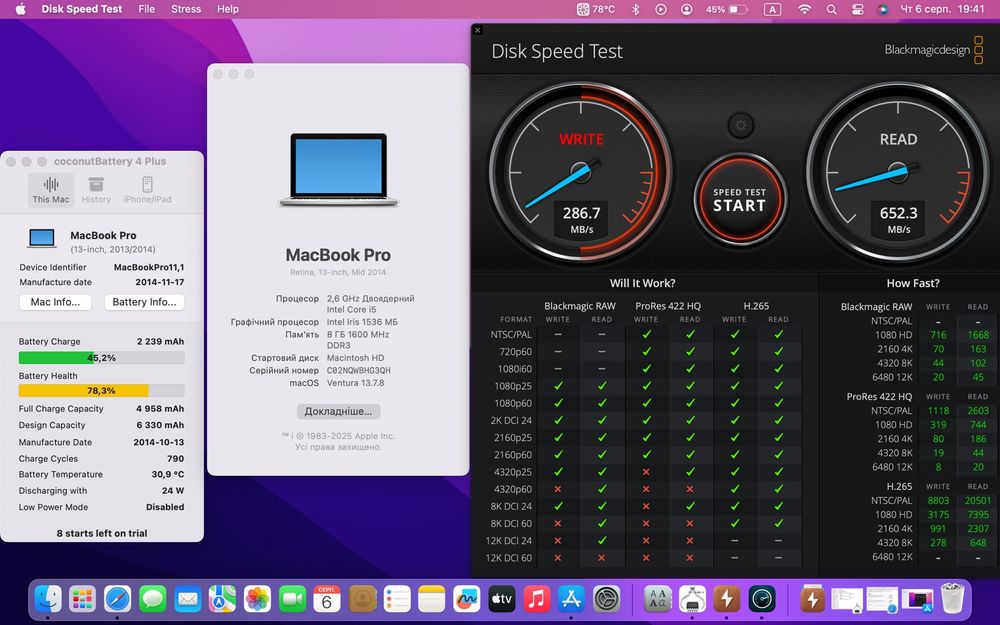Open the Trash from the Dock
Screen dimensions: 1000x625
953,599
